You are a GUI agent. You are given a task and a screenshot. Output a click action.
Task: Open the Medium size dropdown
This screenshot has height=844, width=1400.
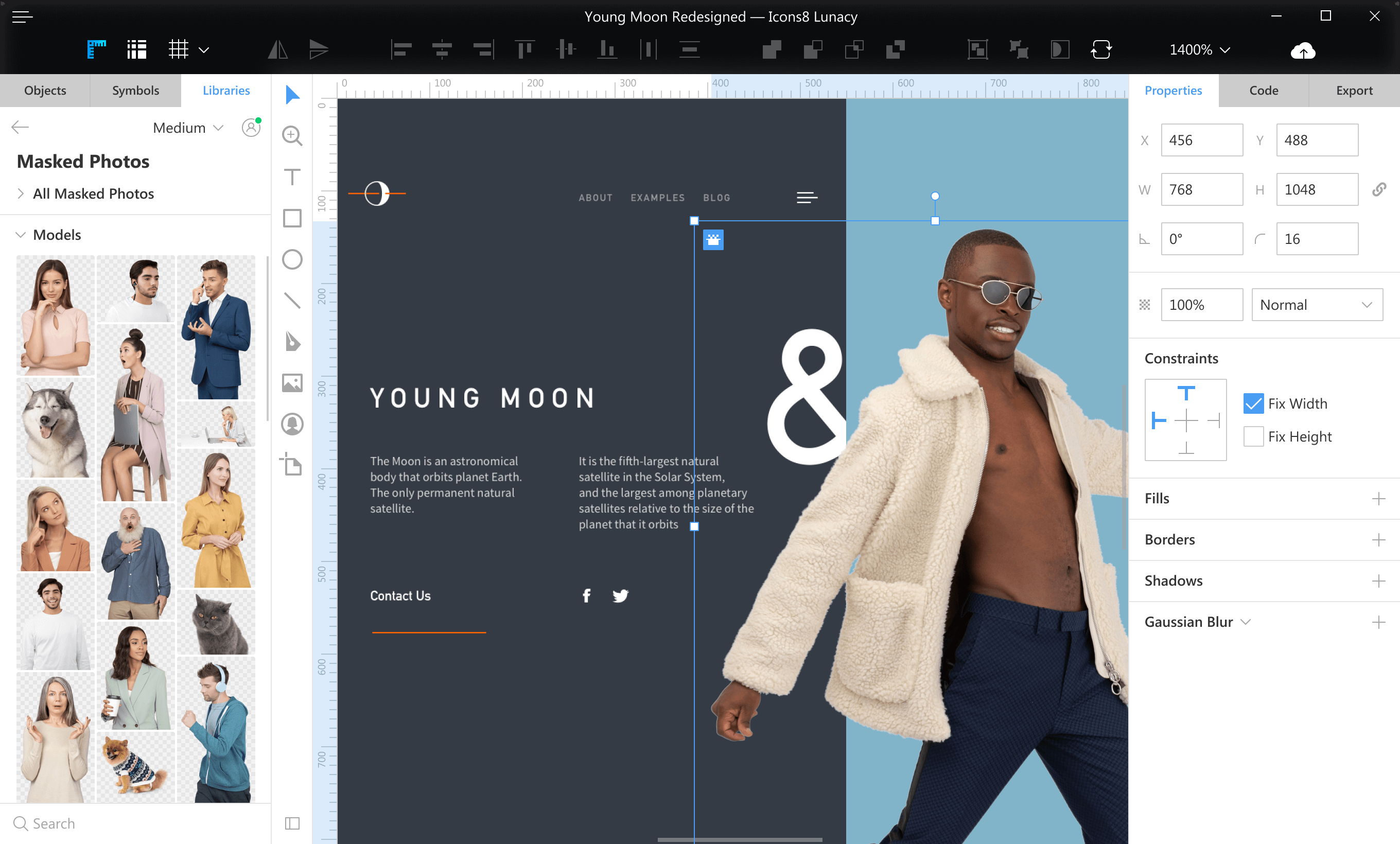pyautogui.click(x=188, y=128)
